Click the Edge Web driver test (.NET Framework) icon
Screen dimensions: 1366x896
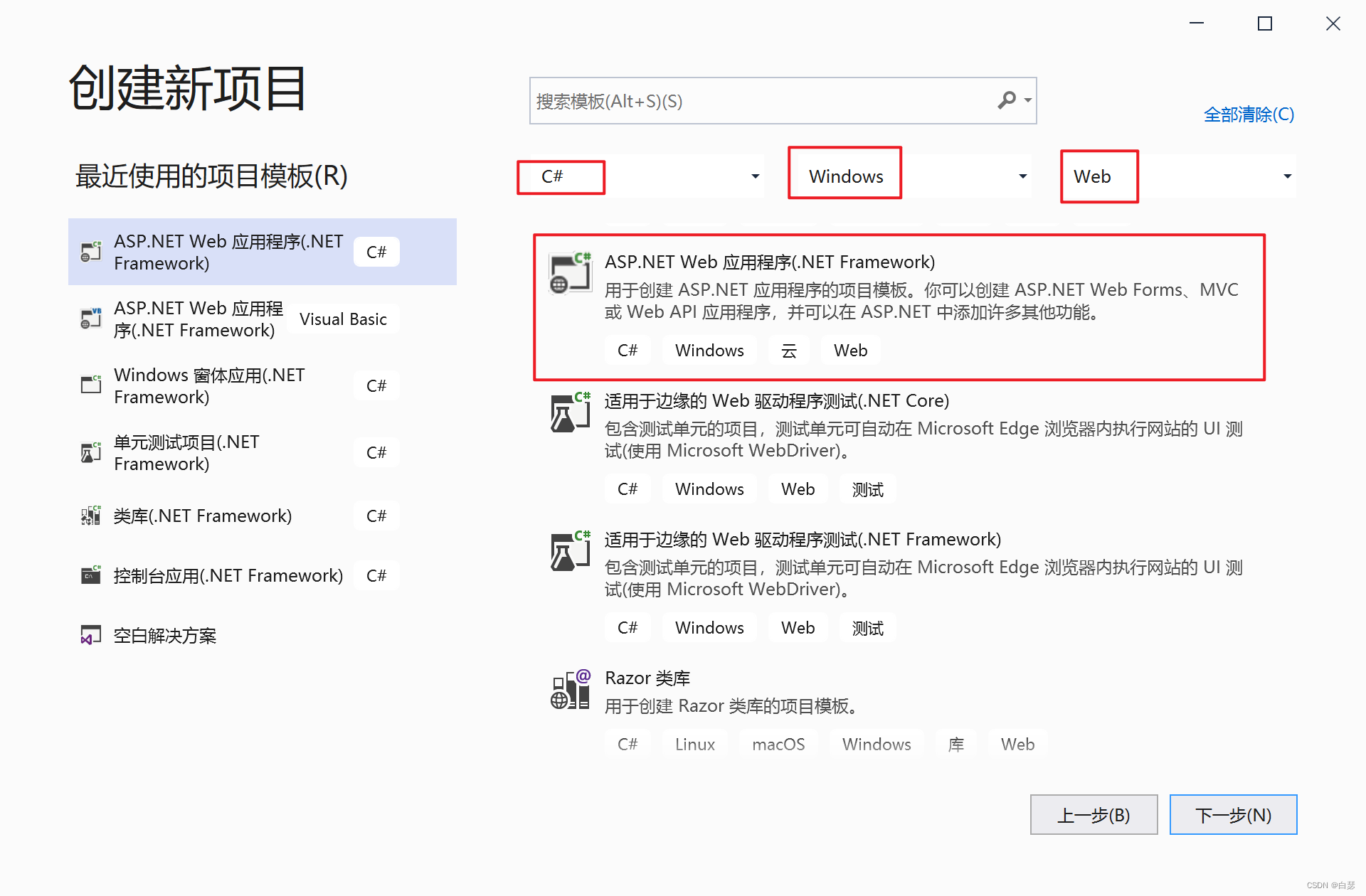click(571, 551)
